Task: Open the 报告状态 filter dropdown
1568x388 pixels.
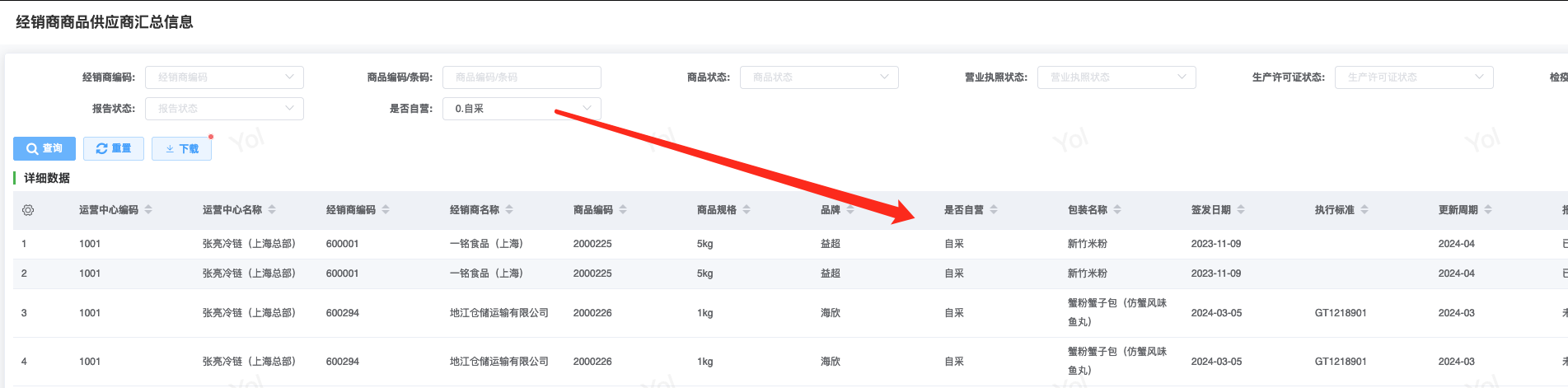Action: pyautogui.click(x=224, y=109)
